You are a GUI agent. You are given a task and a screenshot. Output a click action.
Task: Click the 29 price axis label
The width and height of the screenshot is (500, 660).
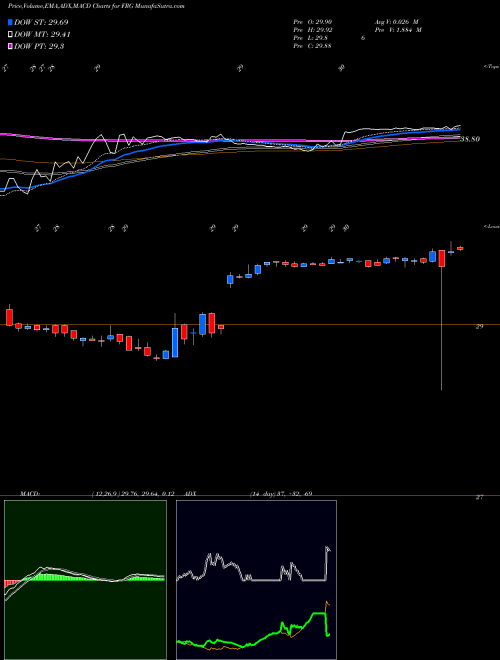click(479, 326)
